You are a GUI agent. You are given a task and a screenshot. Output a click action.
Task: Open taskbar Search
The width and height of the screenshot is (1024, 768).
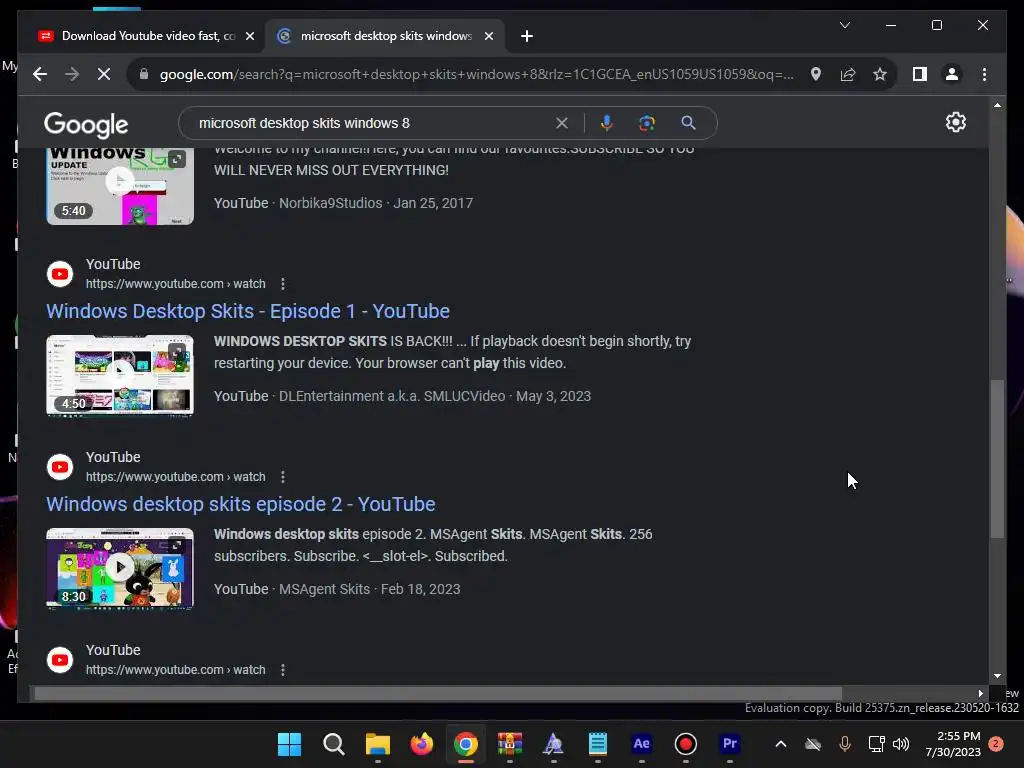(334, 744)
